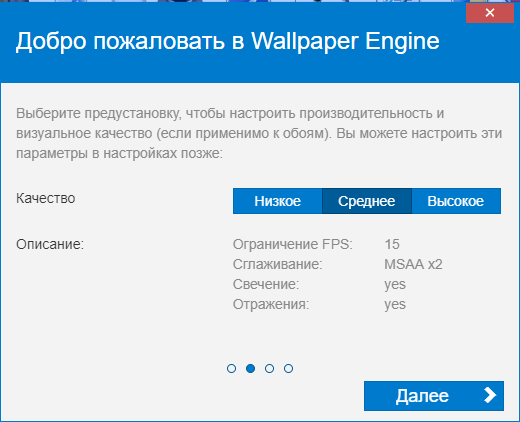The height and width of the screenshot is (422, 520).
Task: Click the Добро пожаловать в Wallpaper Engine title
Action: coord(228,41)
